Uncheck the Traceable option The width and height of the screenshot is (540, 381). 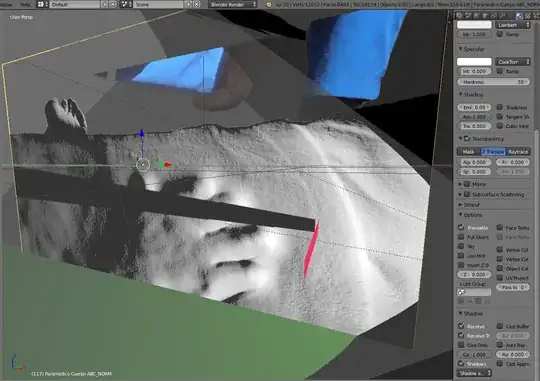click(x=461, y=227)
